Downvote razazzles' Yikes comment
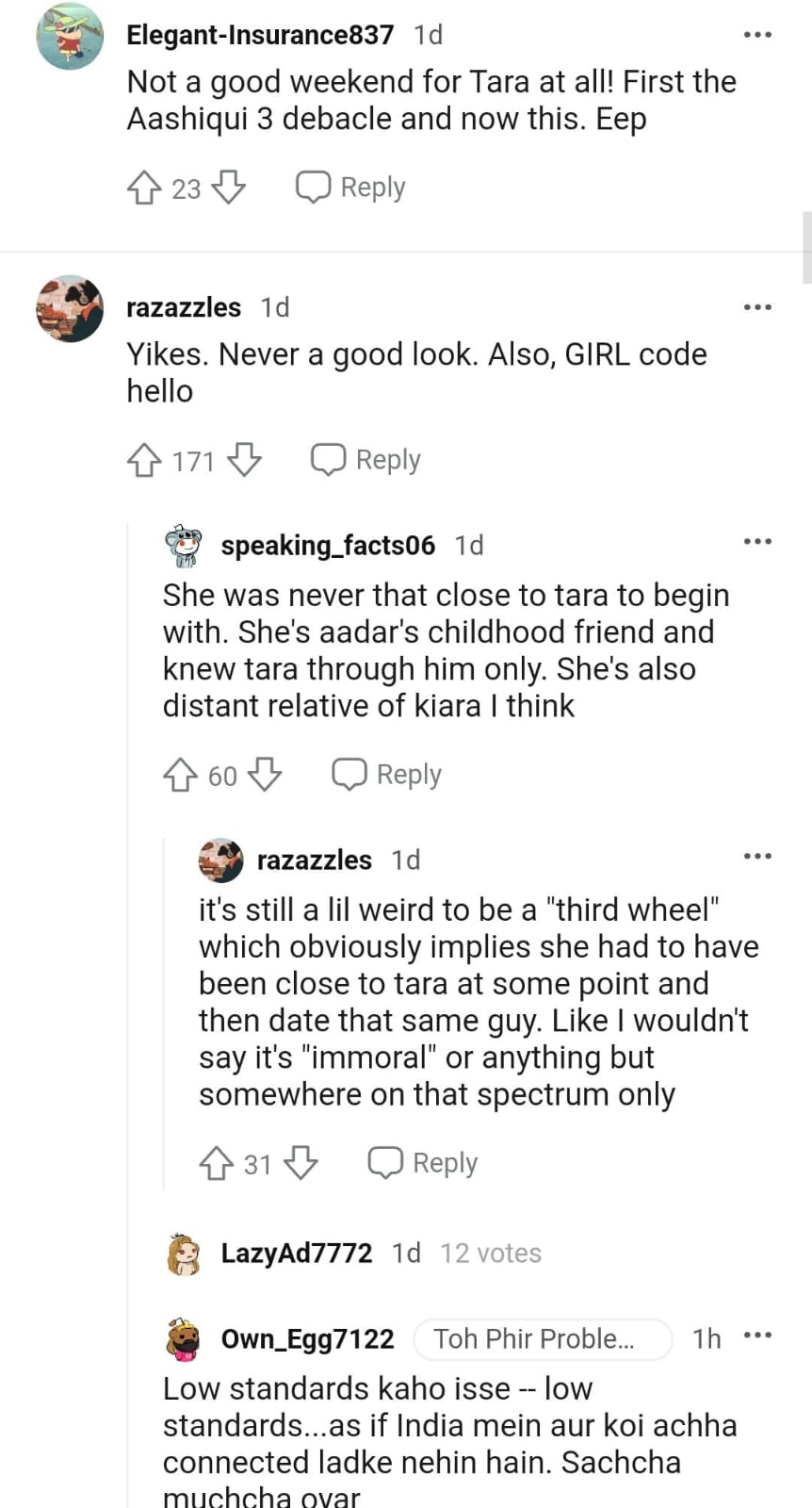Viewport: 812px width, 1508px height. coord(245,460)
